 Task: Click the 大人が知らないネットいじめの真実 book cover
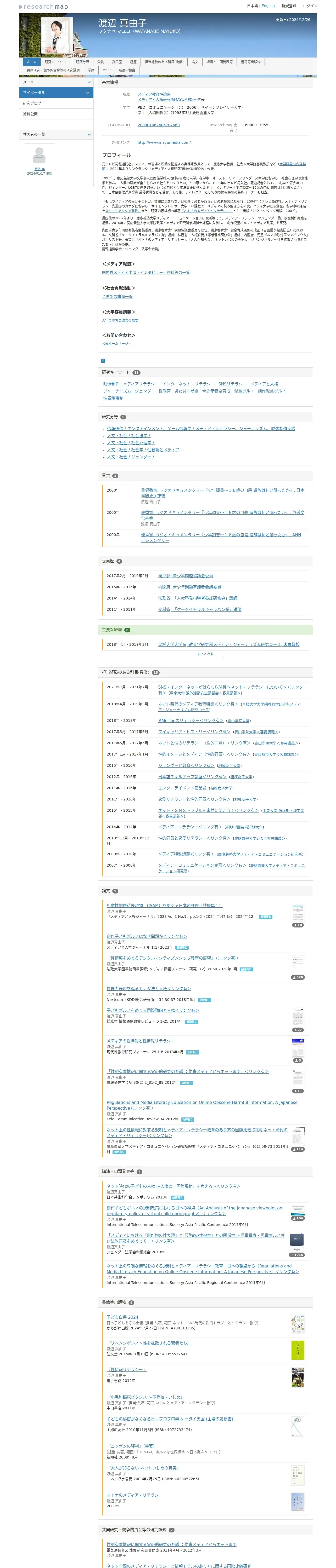(298, 1475)
